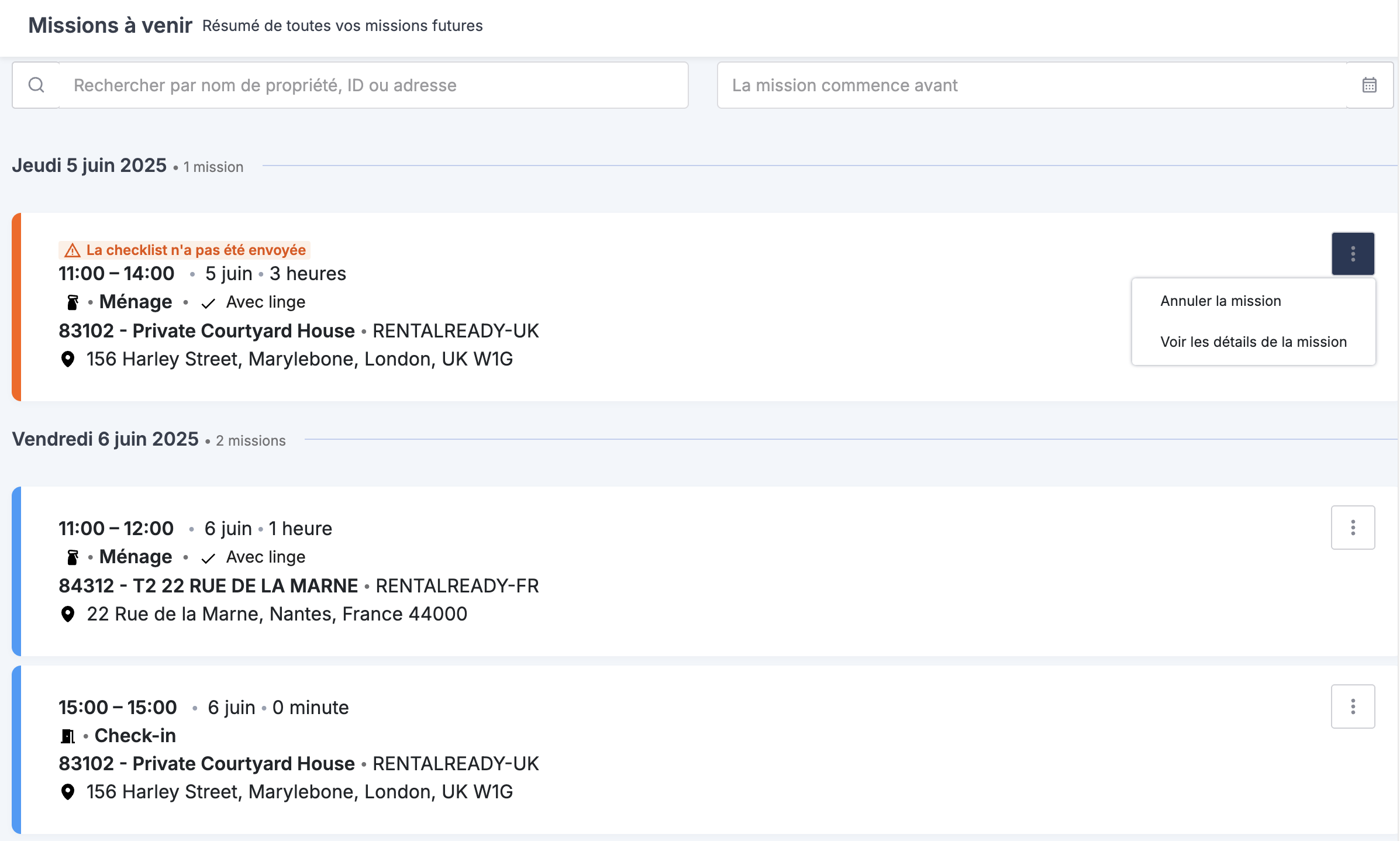
Task: Click the Harley Street address on the Check-in mission
Action: [299, 792]
